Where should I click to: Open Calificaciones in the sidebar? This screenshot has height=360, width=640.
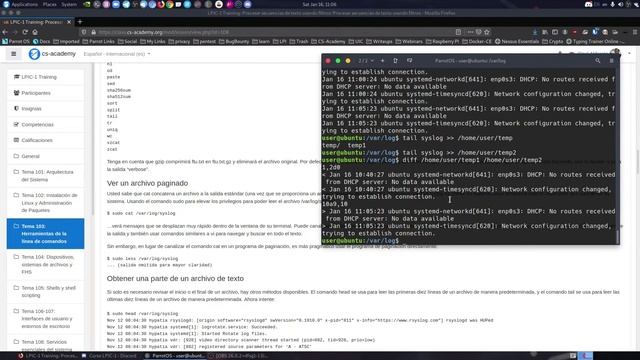point(45,140)
